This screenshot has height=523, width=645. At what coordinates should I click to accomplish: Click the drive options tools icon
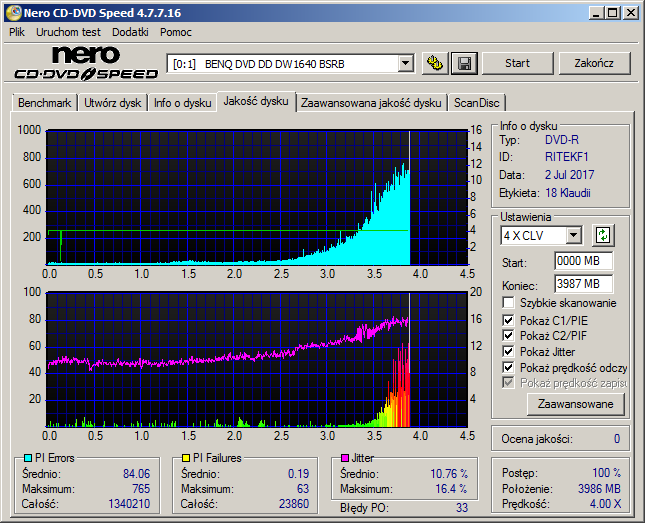[435, 63]
